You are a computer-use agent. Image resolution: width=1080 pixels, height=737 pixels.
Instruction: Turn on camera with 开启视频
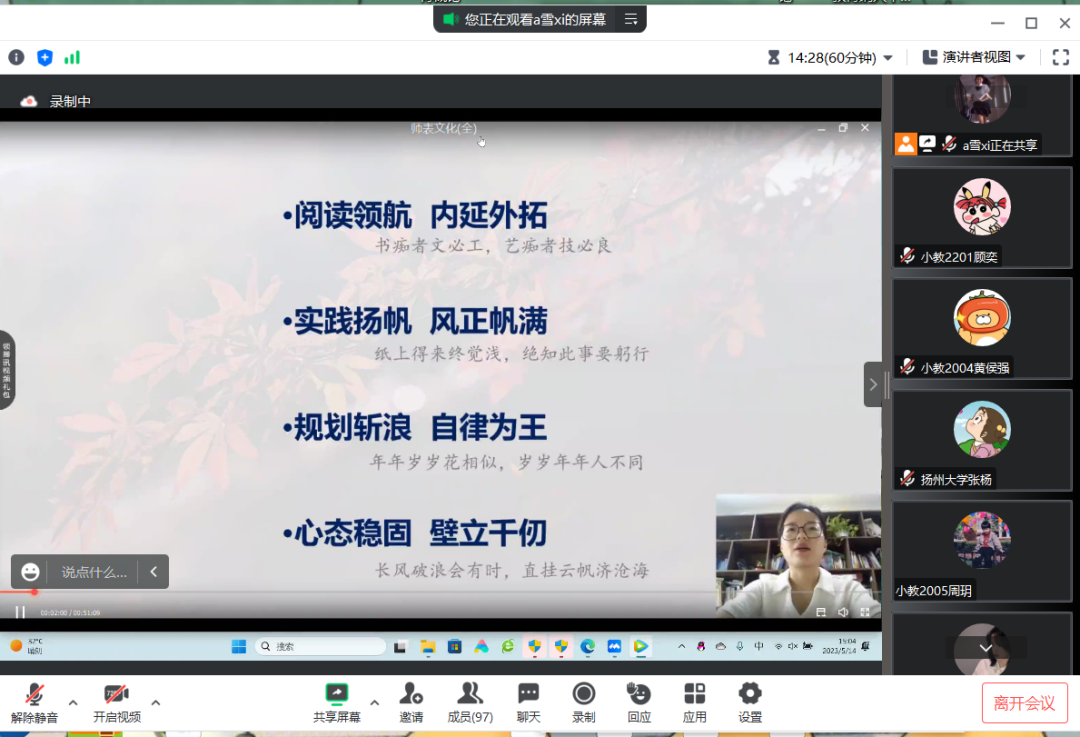[x=117, y=702]
